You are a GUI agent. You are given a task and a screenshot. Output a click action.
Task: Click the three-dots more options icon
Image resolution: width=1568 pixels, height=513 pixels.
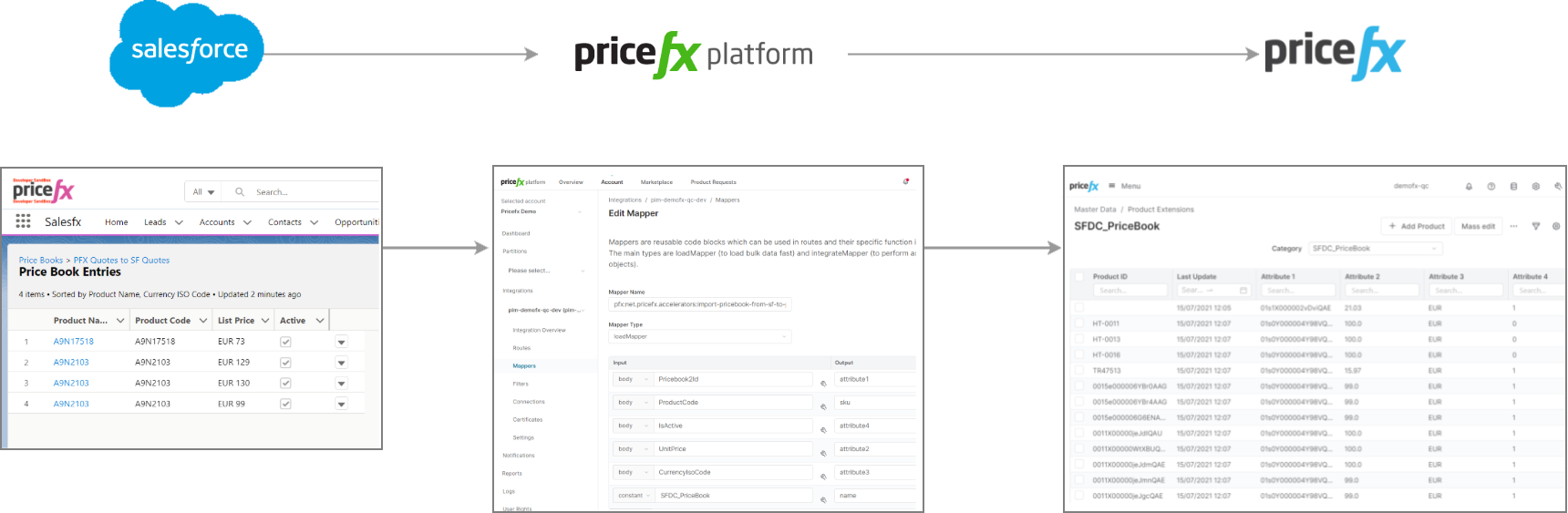point(1514,226)
